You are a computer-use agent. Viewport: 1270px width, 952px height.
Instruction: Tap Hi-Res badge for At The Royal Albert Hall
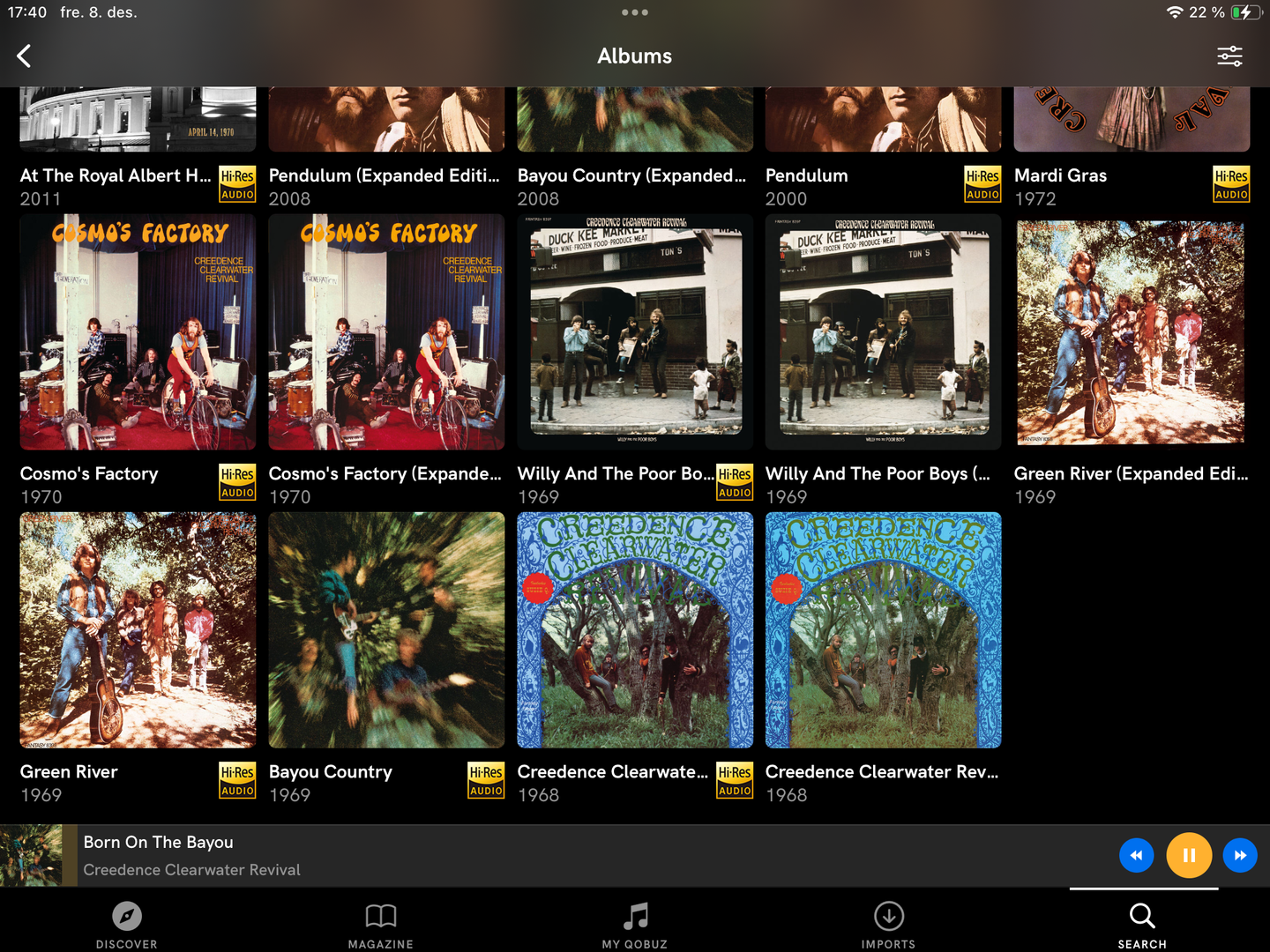click(237, 185)
